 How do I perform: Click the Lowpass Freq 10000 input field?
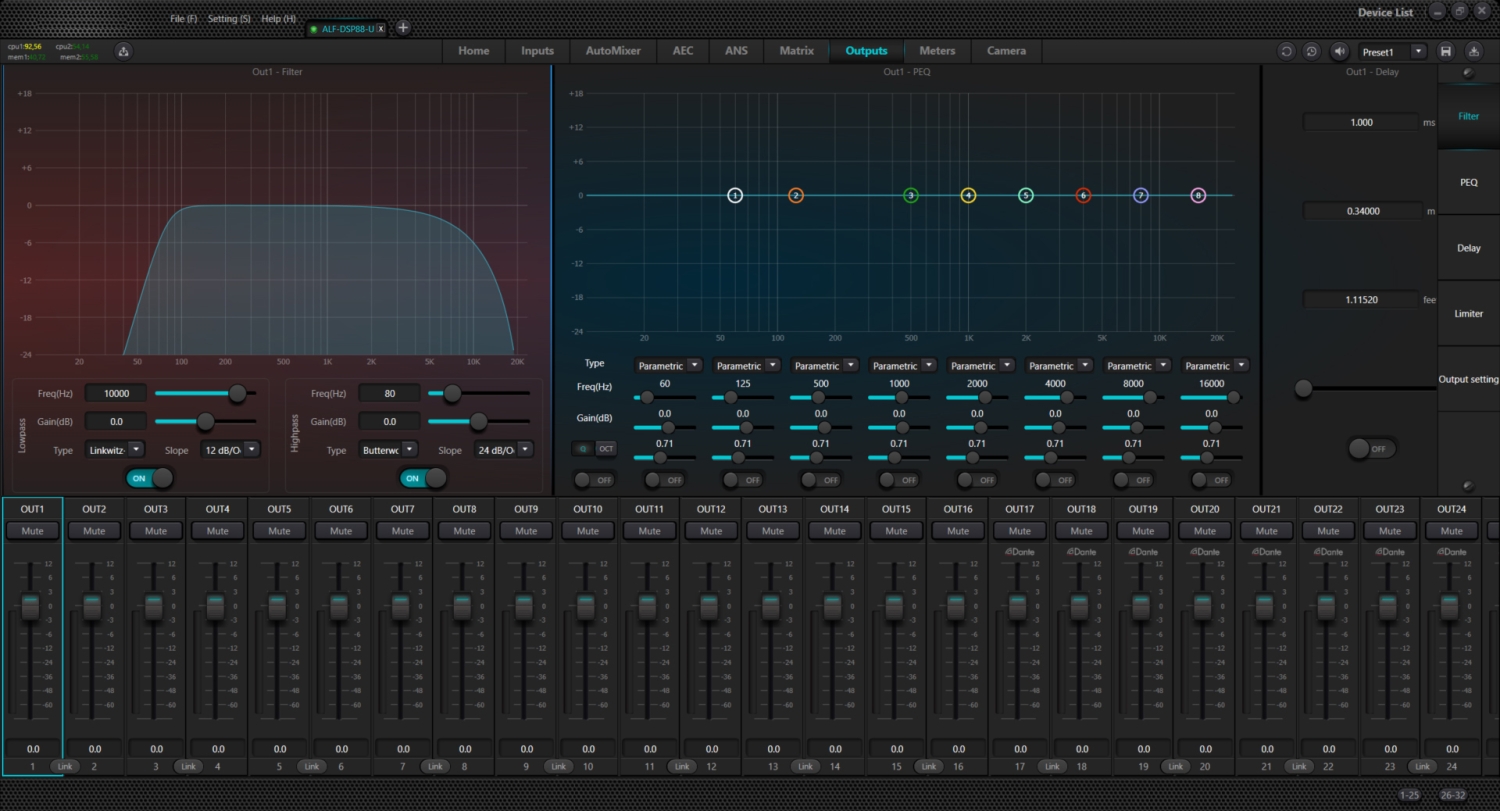116,394
